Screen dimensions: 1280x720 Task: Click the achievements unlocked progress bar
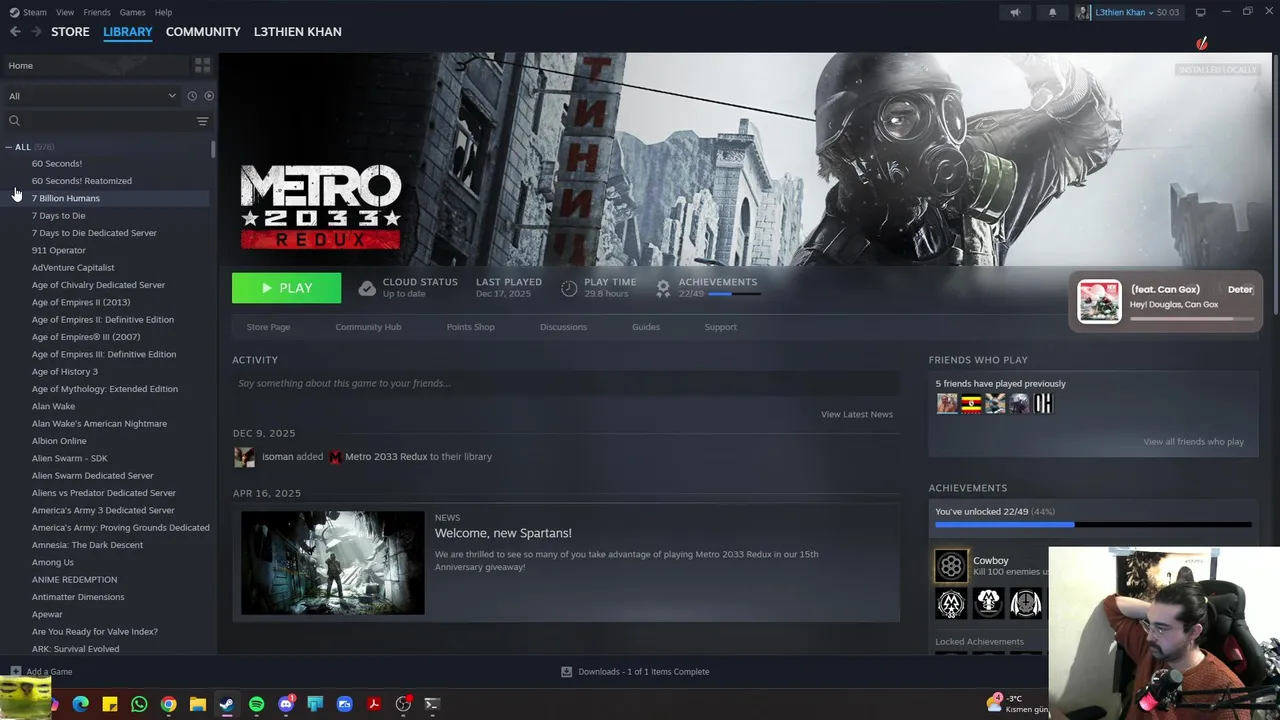click(1093, 524)
